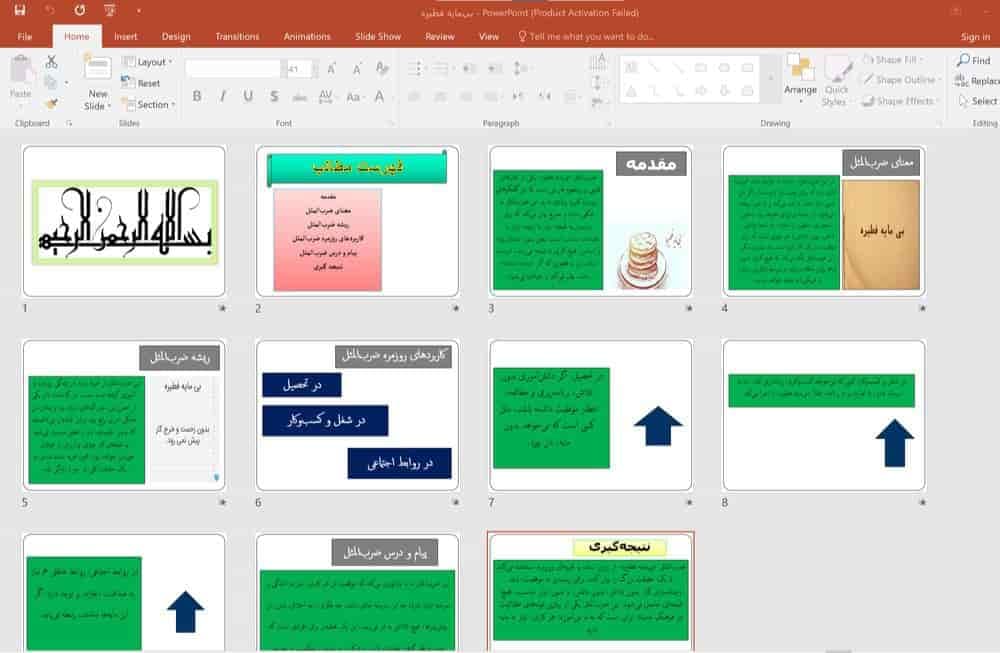Click the Sign in link
The width and height of the screenshot is (1000, 653).
975,36
